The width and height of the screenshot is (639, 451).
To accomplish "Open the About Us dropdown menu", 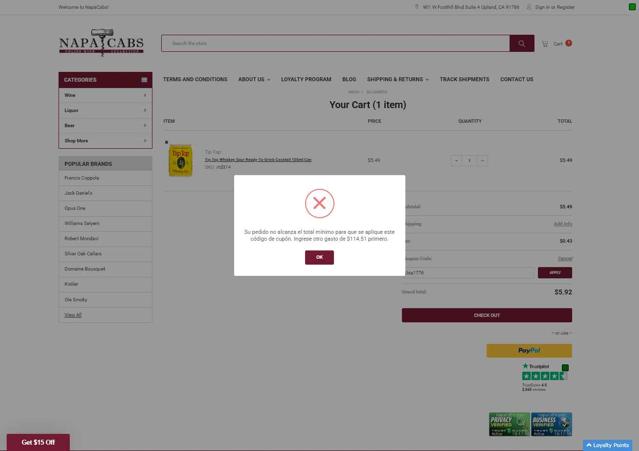I will 254,79.
